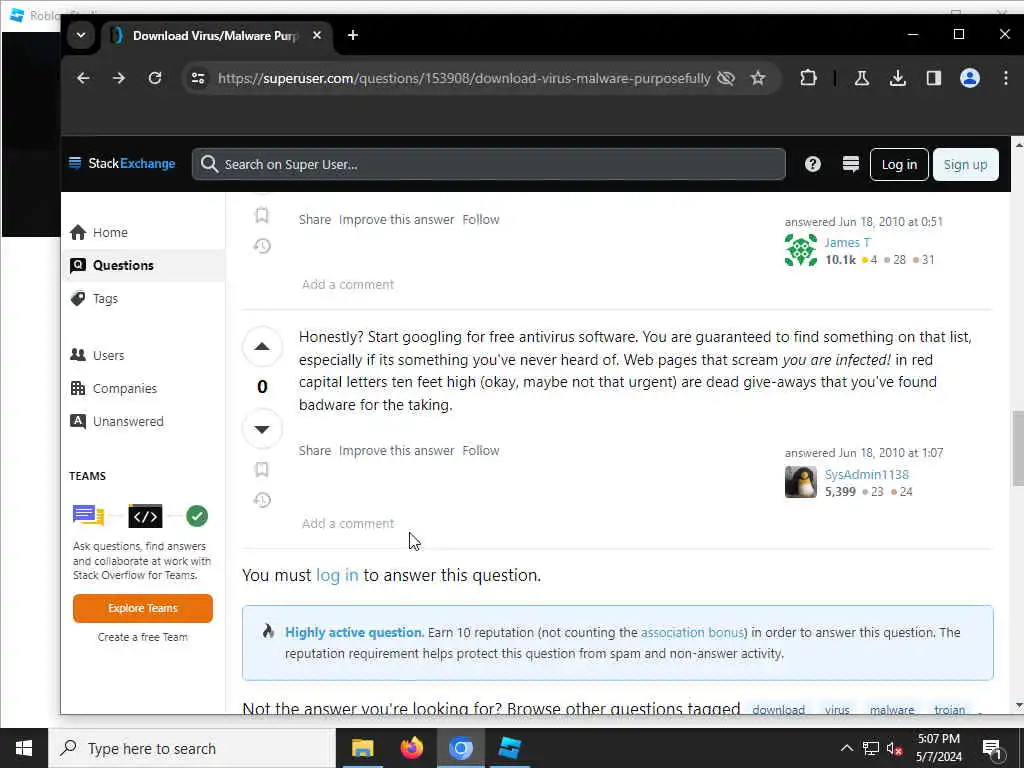Bookmark the James T answer
This screenshot has height=768, width=1024.
[x=262, y=215]
